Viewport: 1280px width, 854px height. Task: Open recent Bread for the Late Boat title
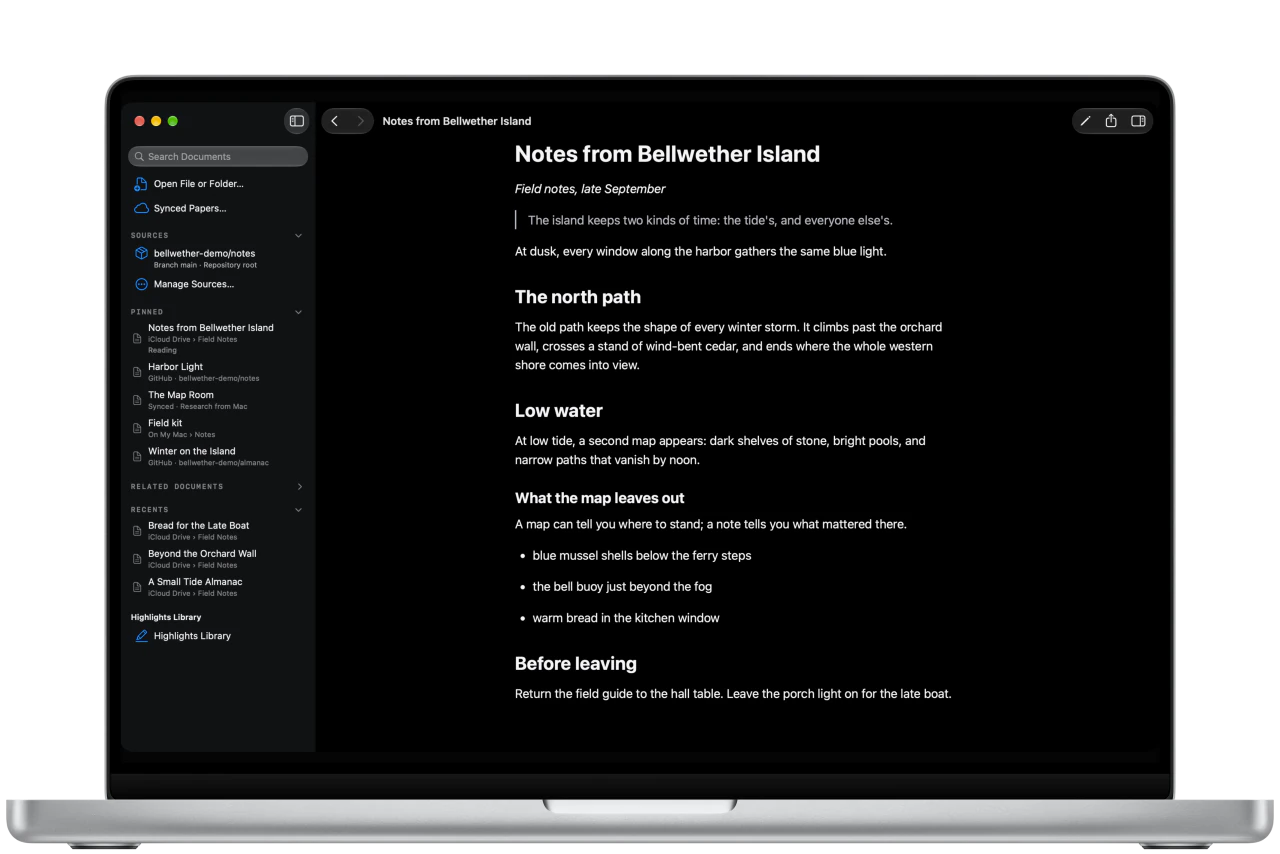199,525
